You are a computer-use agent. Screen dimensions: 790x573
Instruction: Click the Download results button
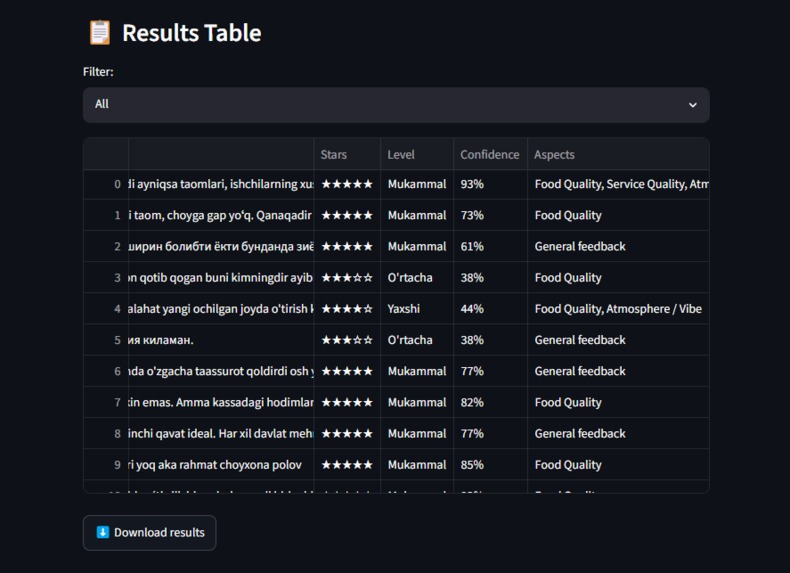pyautogui.click(x=150, y=533)
